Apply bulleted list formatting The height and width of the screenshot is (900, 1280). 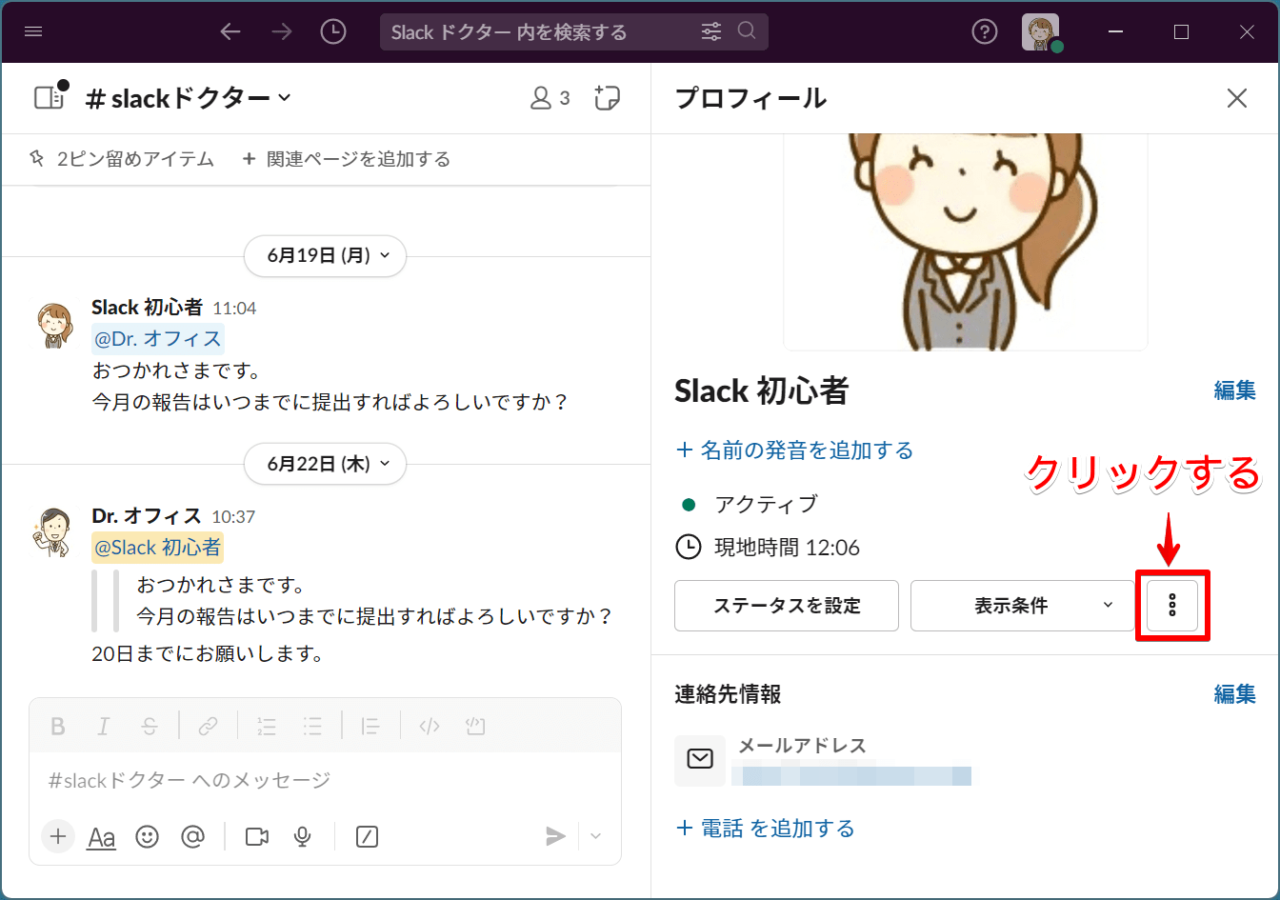coord(313,726)
